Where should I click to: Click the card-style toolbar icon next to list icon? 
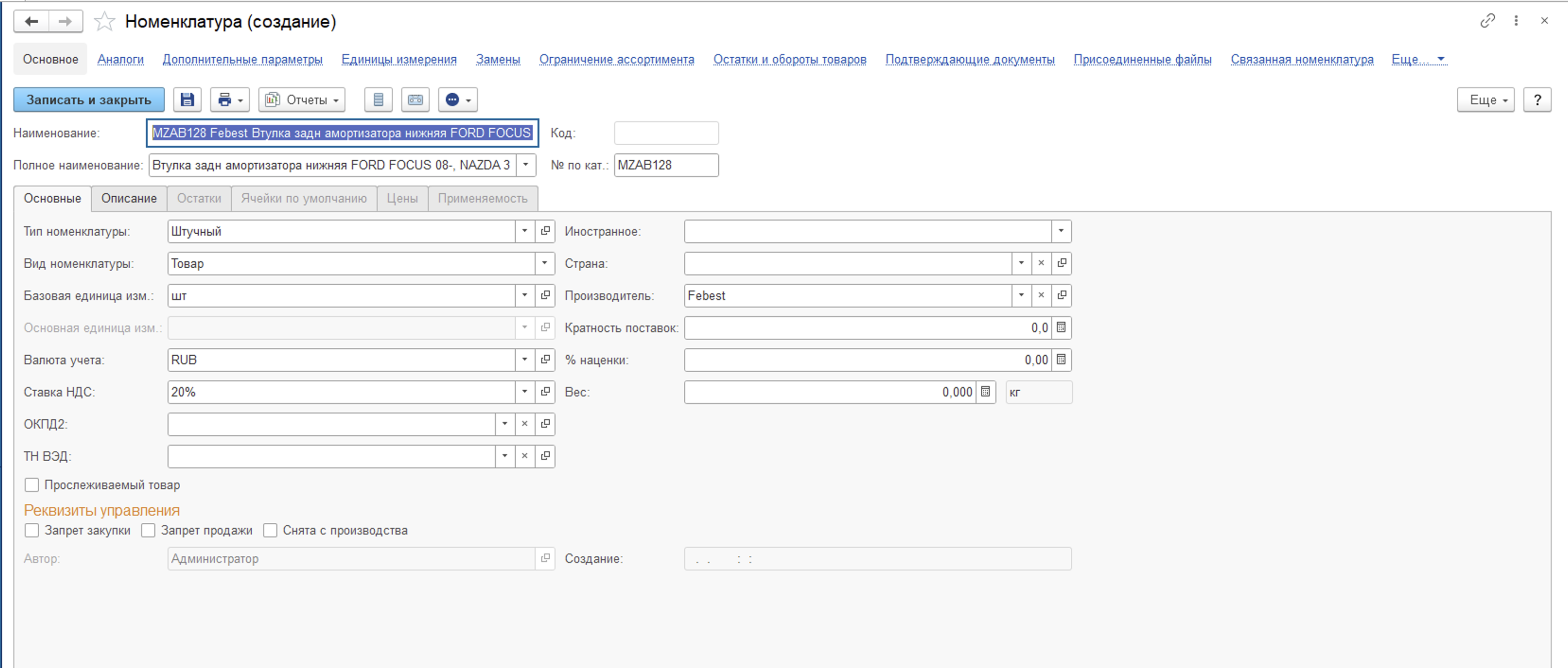click(x=415, y=100)
